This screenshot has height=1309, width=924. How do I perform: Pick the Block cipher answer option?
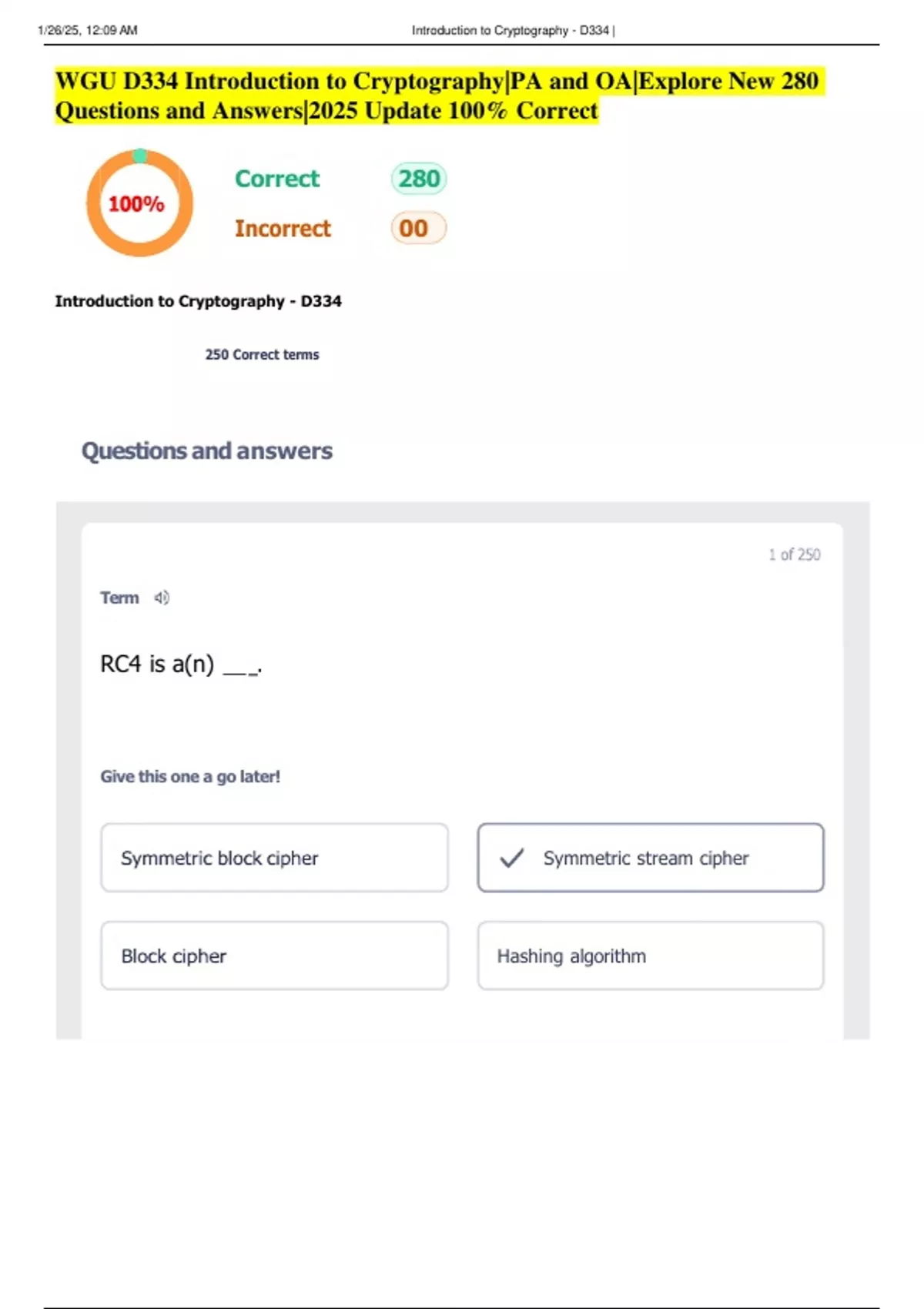pos(274,956)
